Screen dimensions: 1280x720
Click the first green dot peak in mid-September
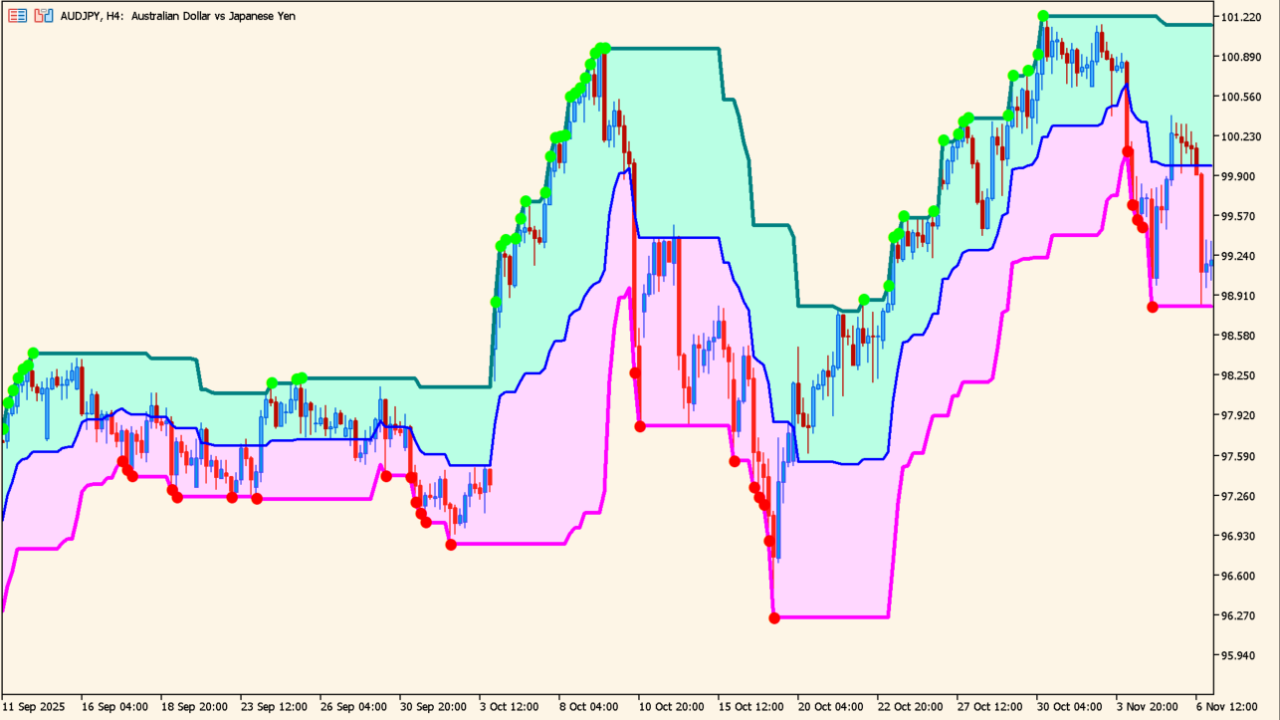(33, 353)
